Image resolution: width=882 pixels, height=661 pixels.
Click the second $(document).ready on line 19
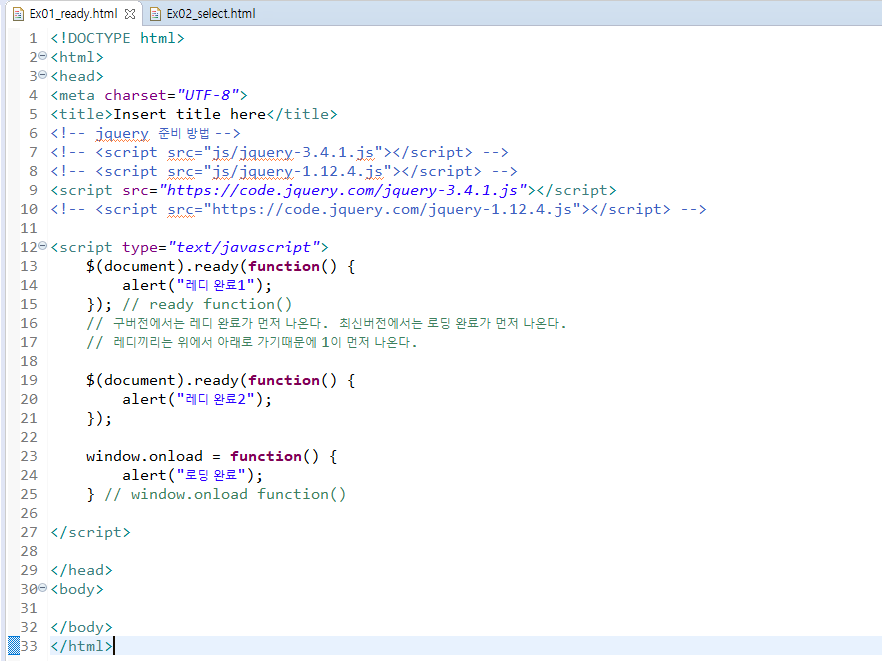[221, 380]
